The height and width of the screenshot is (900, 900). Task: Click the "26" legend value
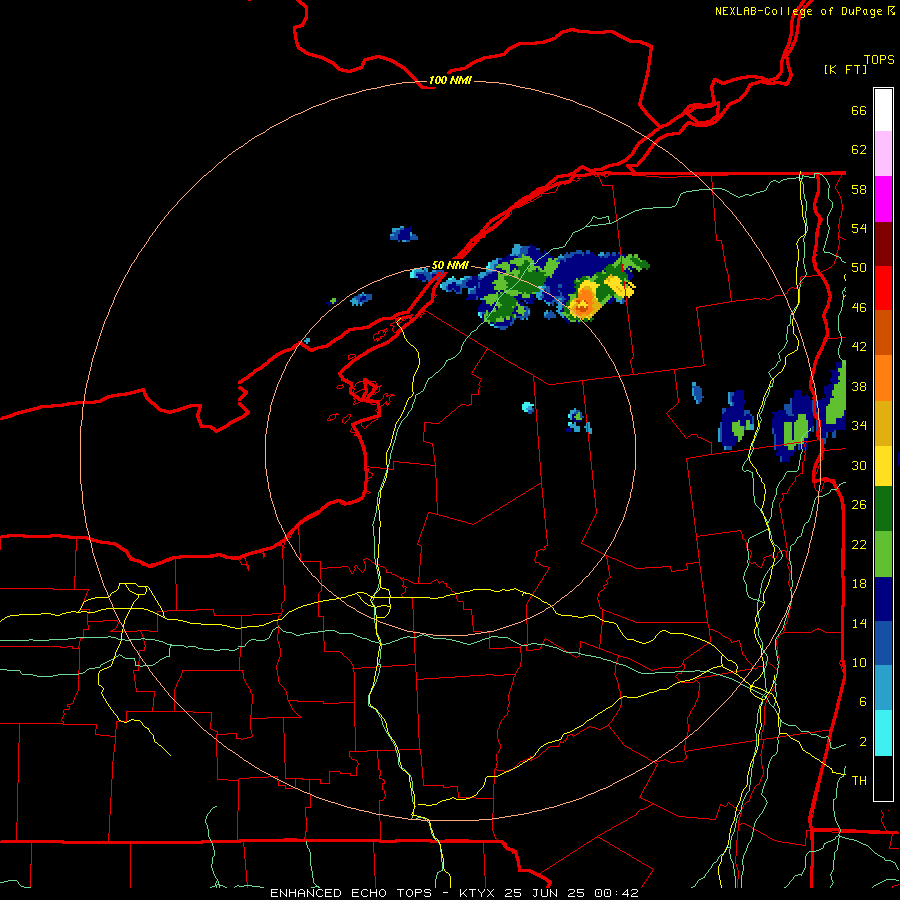[x=859, y=505]
